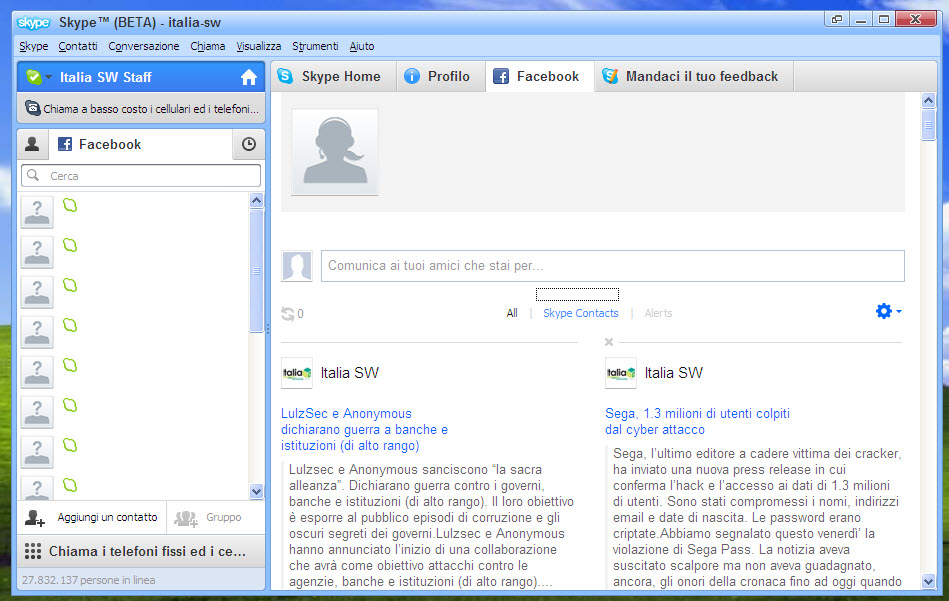
Task: Open the Skype menu
Action: click(33, 46)
